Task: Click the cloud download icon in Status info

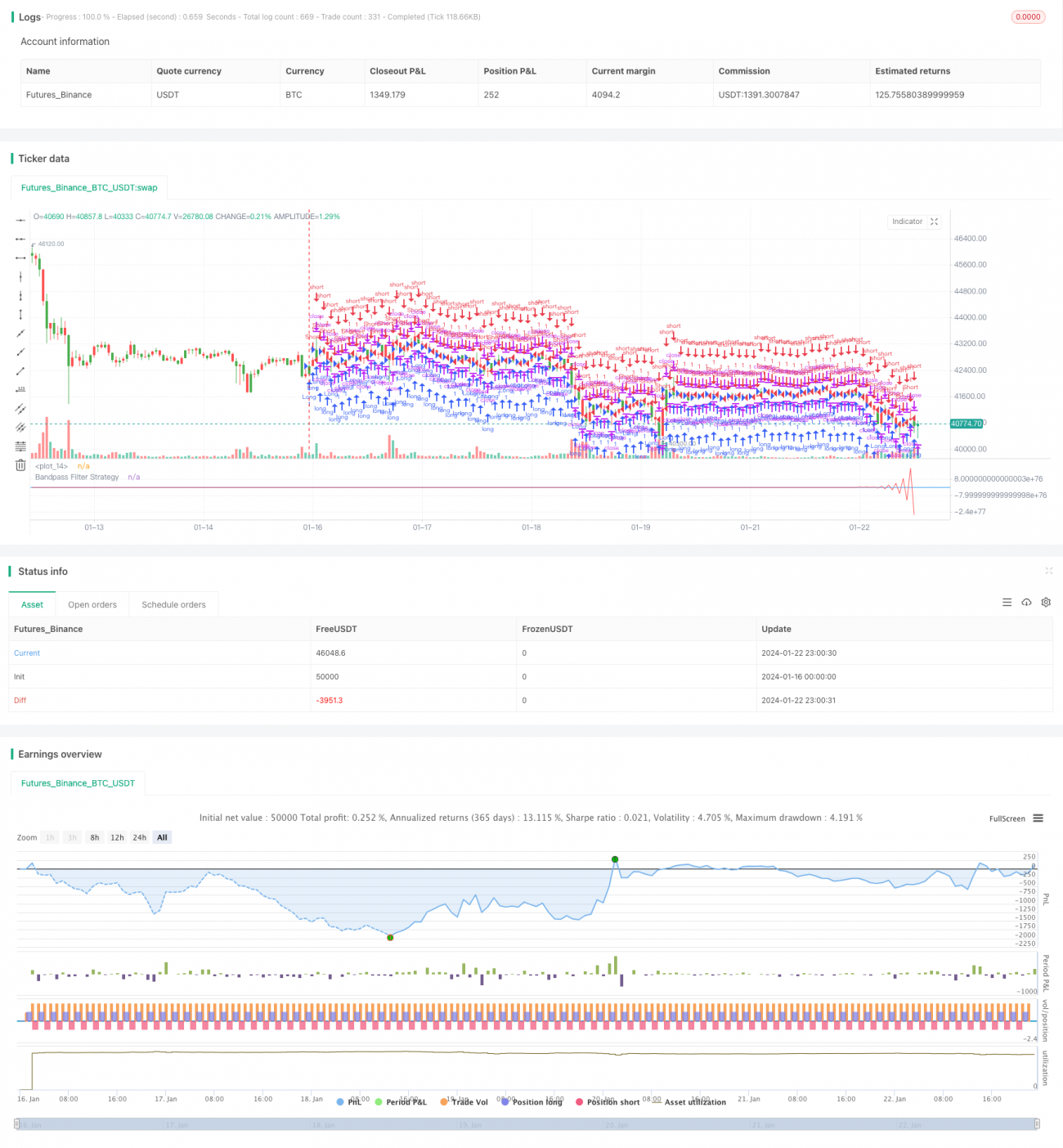Action: tap(1026, 603)
